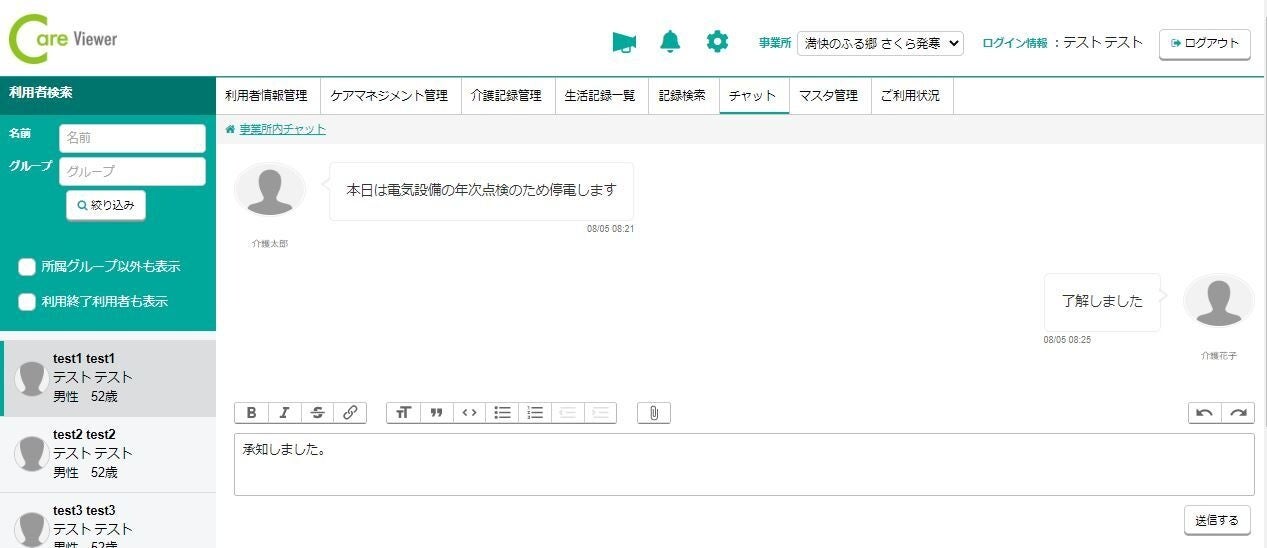Open ご利用状況 tab
Image resolution: width=1267 pixels, height=548 pixels.
pos(911,96)
